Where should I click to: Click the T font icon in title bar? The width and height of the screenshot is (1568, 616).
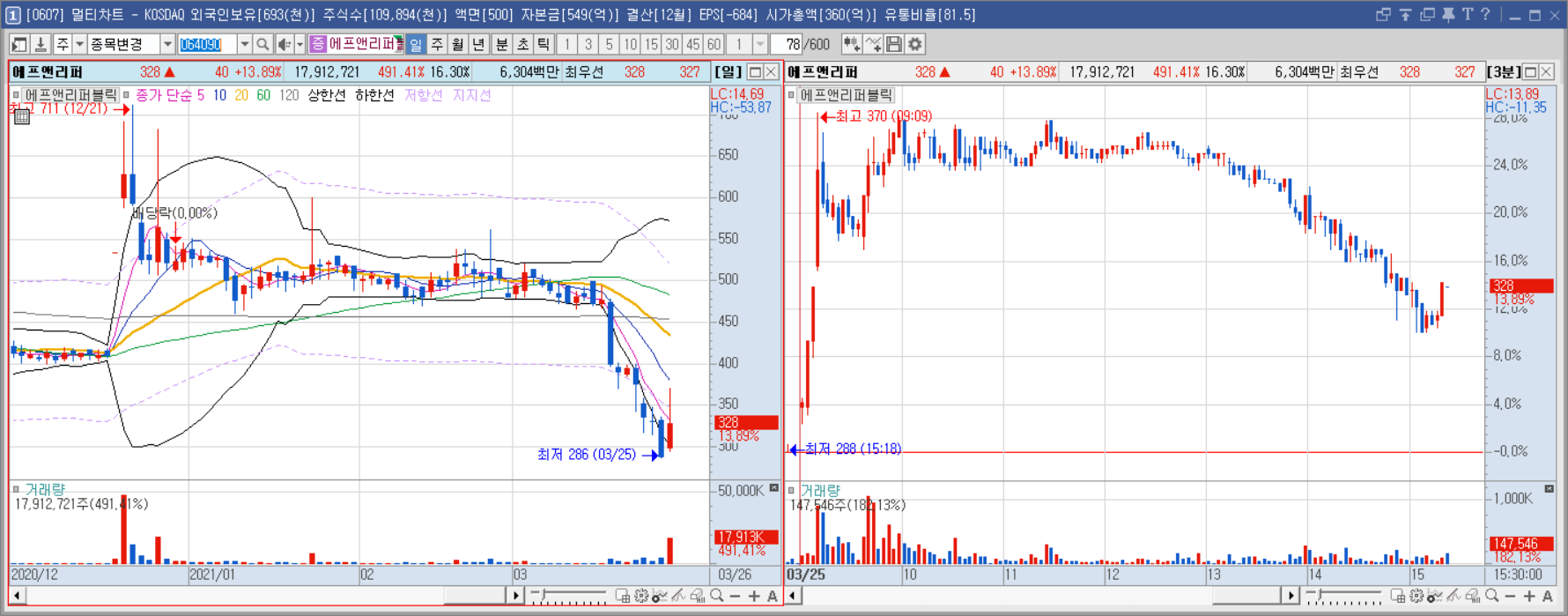pos(1467,14)
